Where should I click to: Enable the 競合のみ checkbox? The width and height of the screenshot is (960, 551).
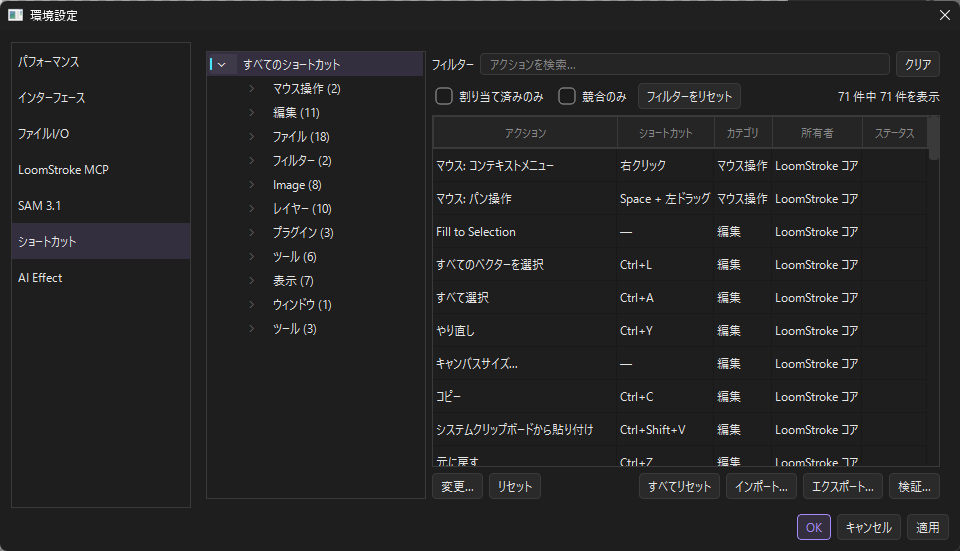coord(567,96)
